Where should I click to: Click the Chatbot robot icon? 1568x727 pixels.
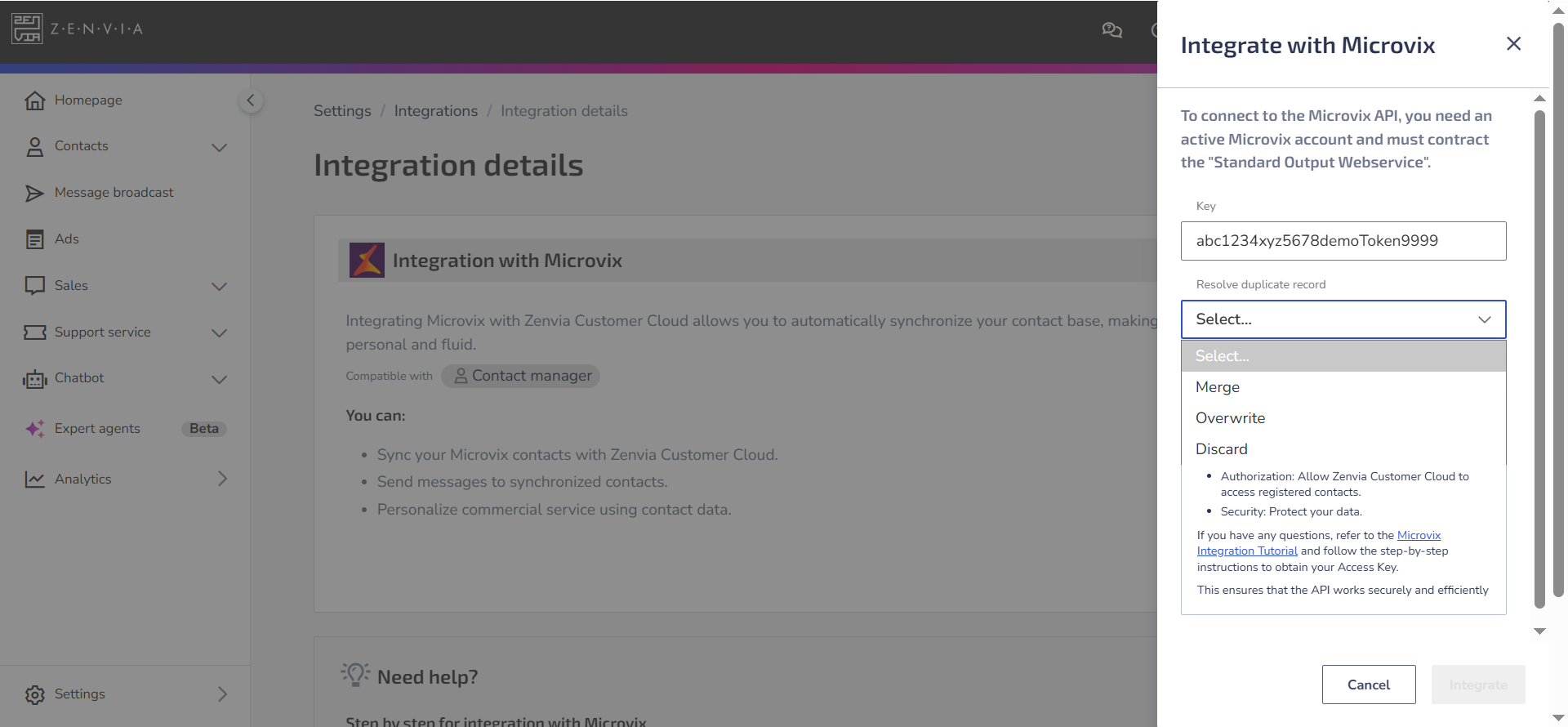(x=34, y=379)
